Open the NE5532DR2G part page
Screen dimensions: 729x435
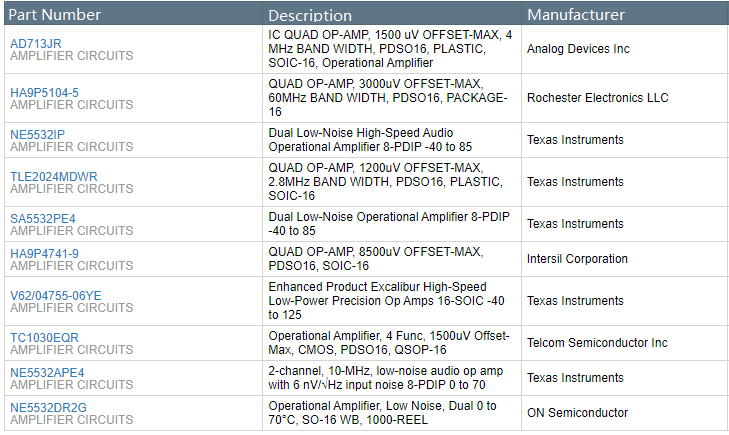[48, 407]
